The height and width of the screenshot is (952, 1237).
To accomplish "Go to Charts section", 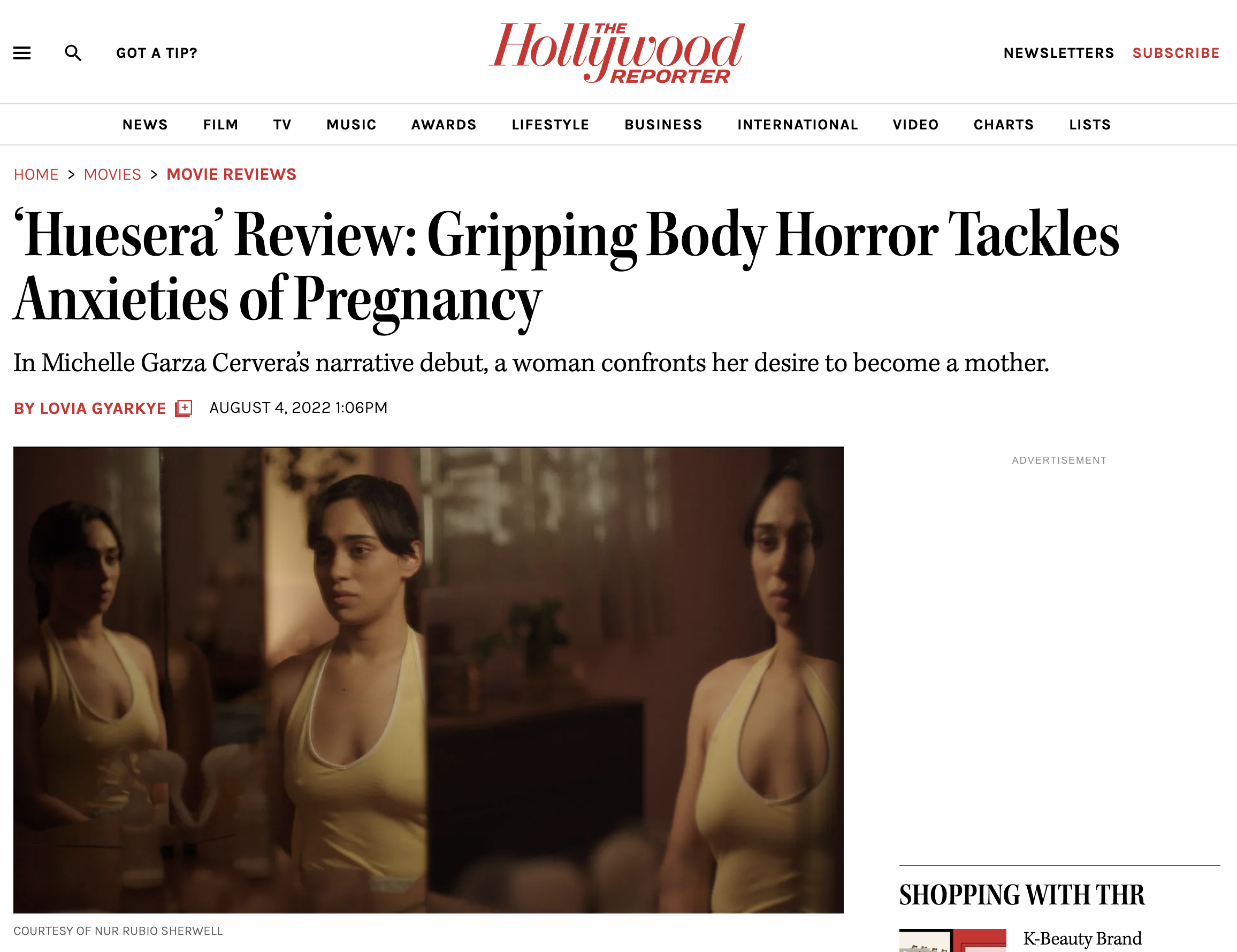I will click(x=1004, y=125).
